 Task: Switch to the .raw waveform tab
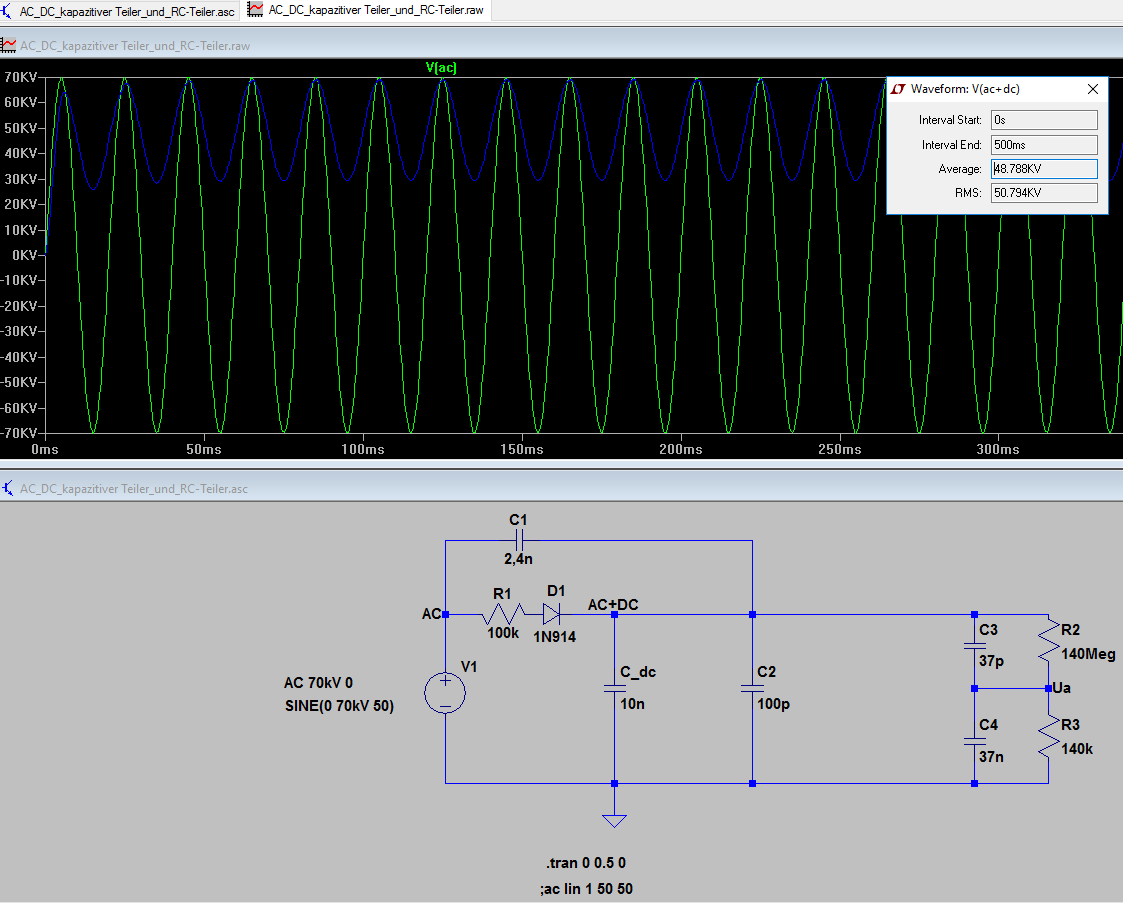click(x=367, y=10)
